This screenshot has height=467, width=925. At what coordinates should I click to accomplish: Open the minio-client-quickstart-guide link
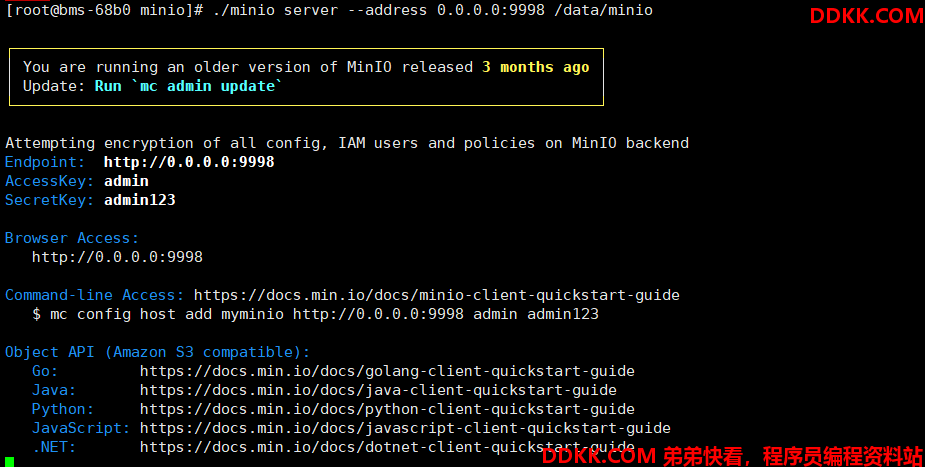(437, 295)
